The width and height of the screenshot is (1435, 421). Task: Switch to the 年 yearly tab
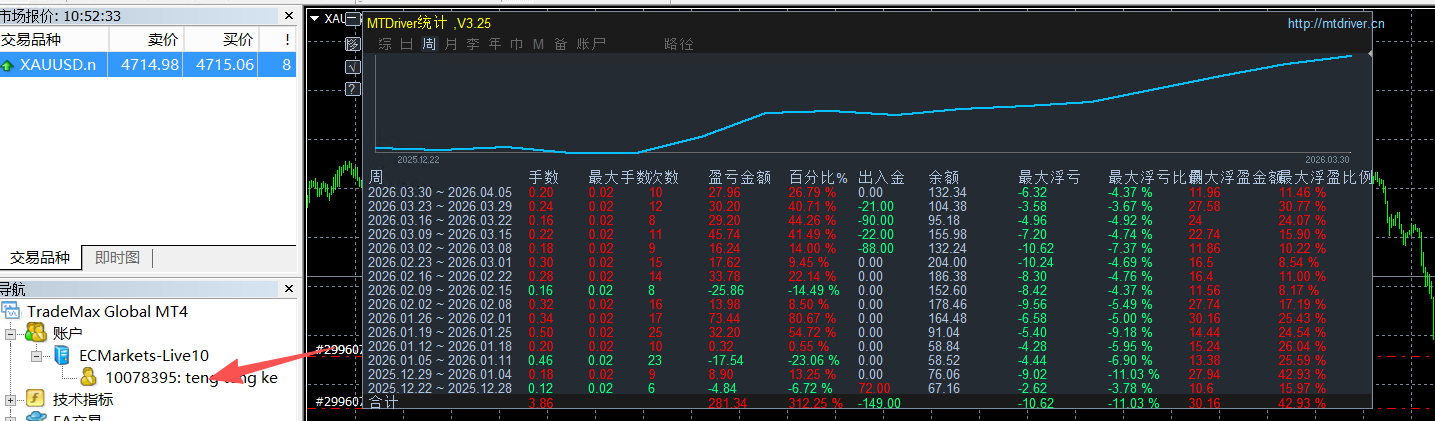tap(495, 44)
